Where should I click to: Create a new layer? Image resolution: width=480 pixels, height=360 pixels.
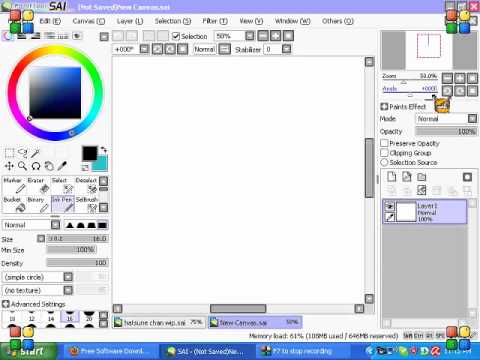(392, 177)
